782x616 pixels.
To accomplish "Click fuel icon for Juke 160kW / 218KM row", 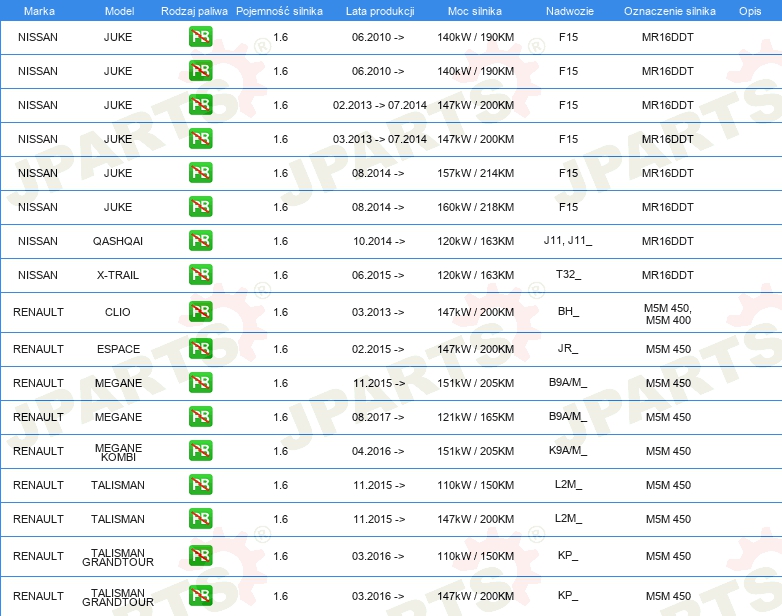I will pos(200,206).
